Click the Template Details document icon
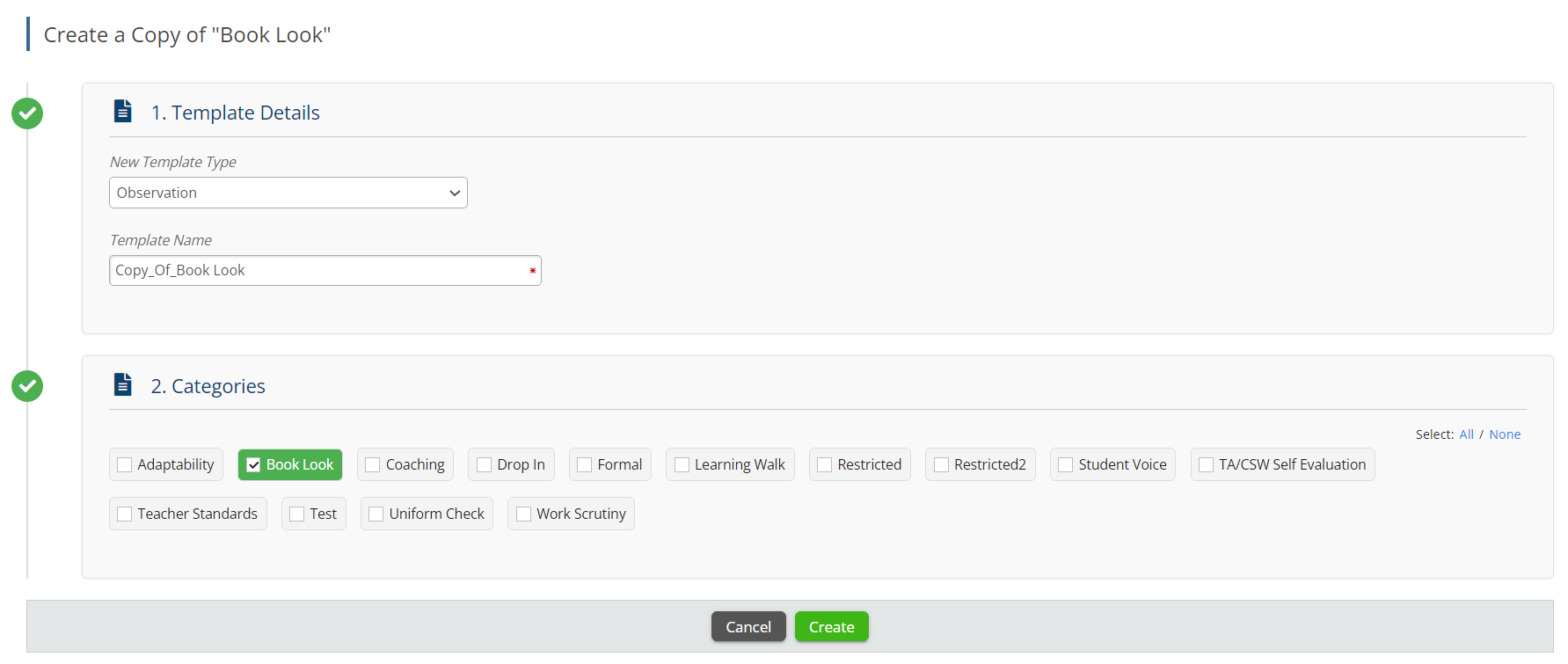 pyautogui.click(x=123, y=112)
